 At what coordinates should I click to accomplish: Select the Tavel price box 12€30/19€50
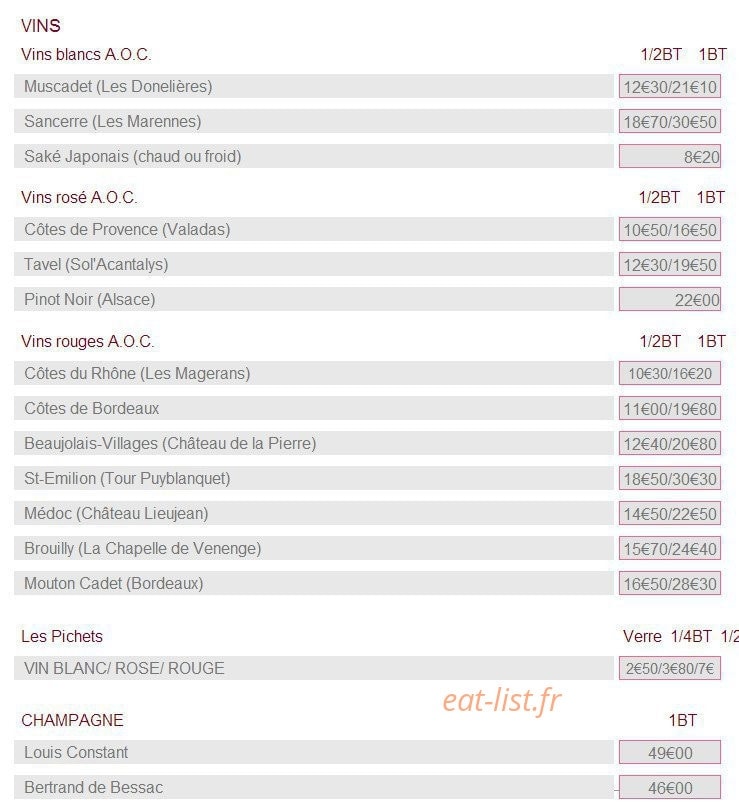[669, 265]
